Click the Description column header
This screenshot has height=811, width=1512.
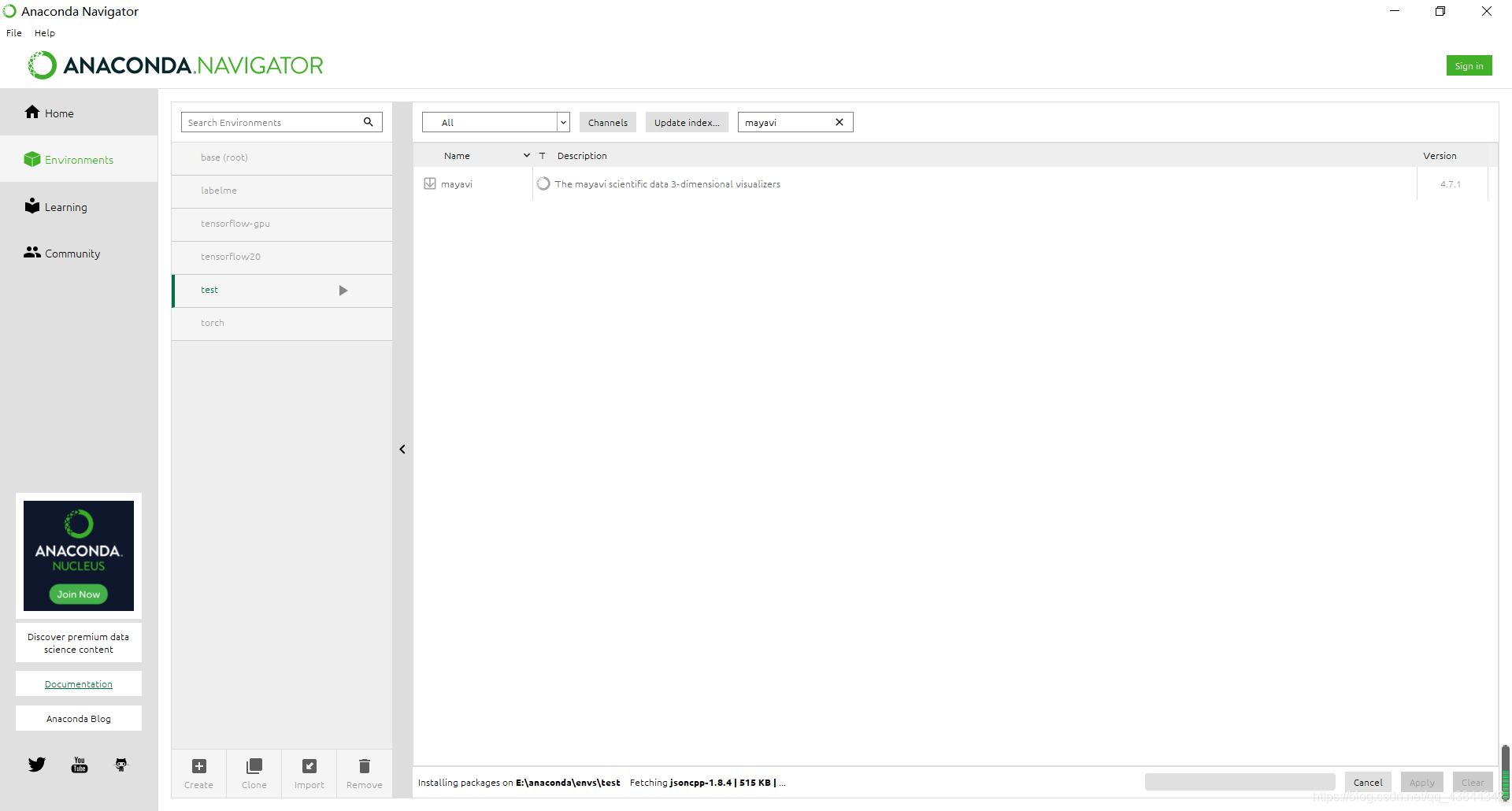point(582,156)
